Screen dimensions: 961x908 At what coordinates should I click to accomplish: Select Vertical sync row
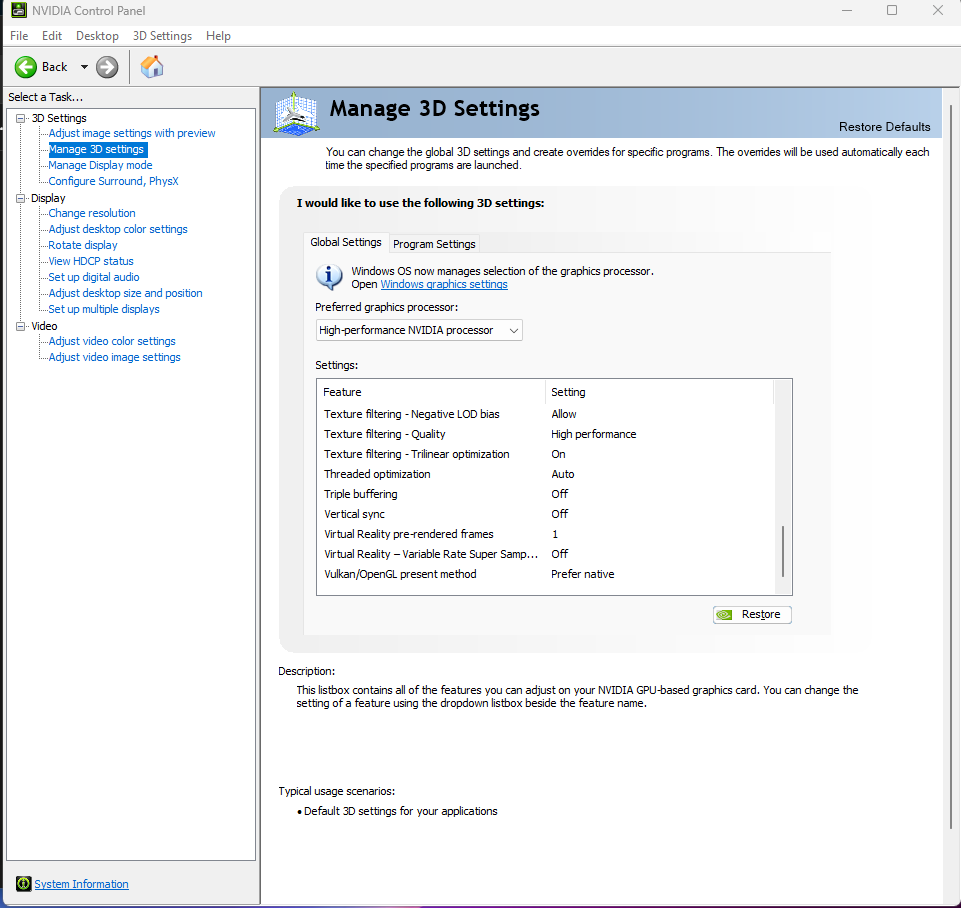(x=545, y=513)
